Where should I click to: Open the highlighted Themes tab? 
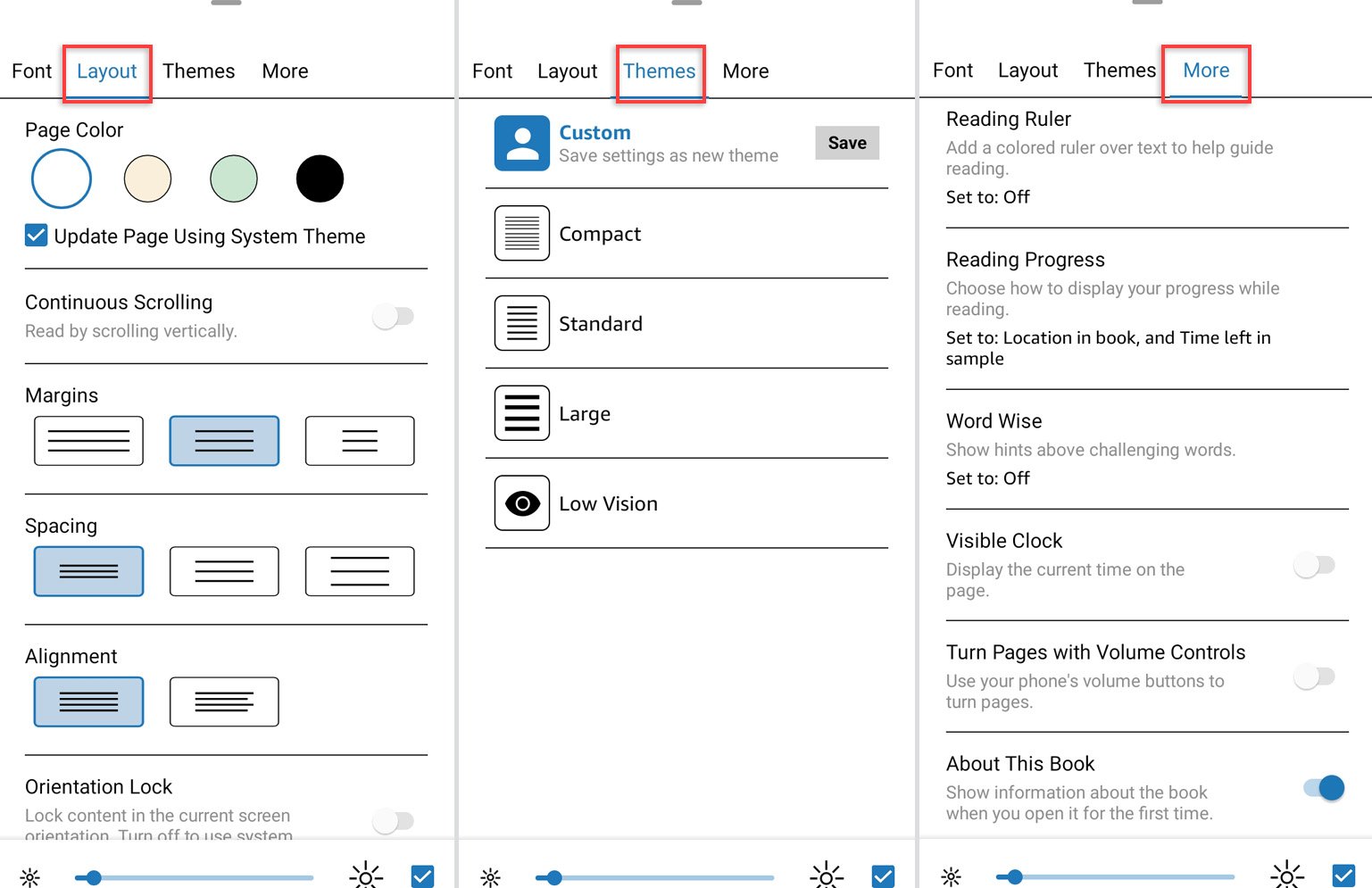pyautogui.click(x=659, y=71)
